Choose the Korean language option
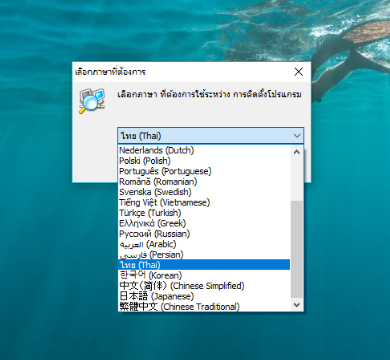The width and height of the screenshot is (390, 360). point(204,275)
